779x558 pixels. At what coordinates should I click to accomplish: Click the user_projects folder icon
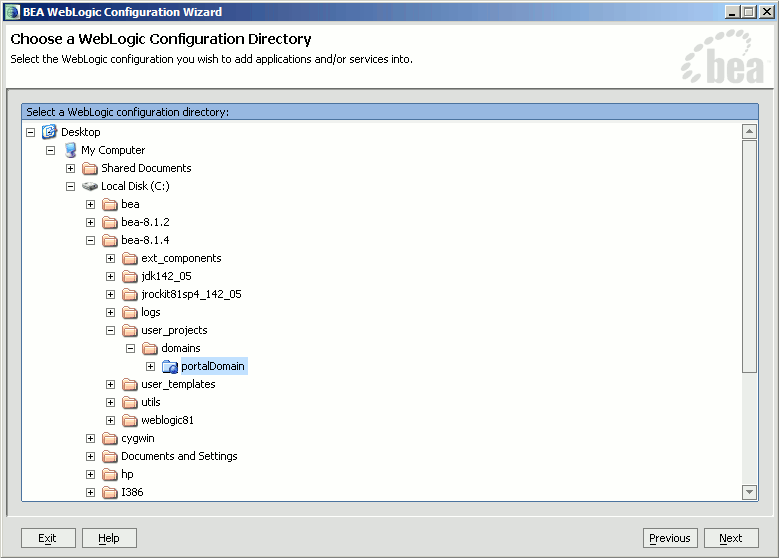coord(130,330)
